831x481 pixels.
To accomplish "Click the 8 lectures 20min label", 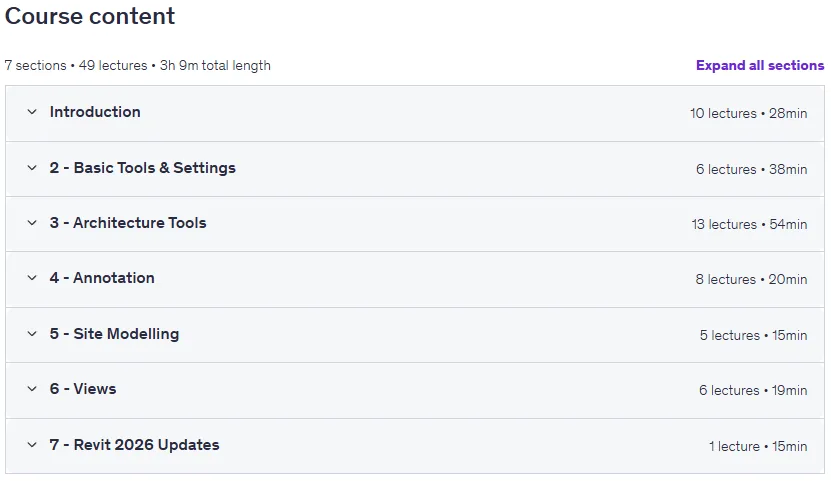I will (x=752, y=280).
